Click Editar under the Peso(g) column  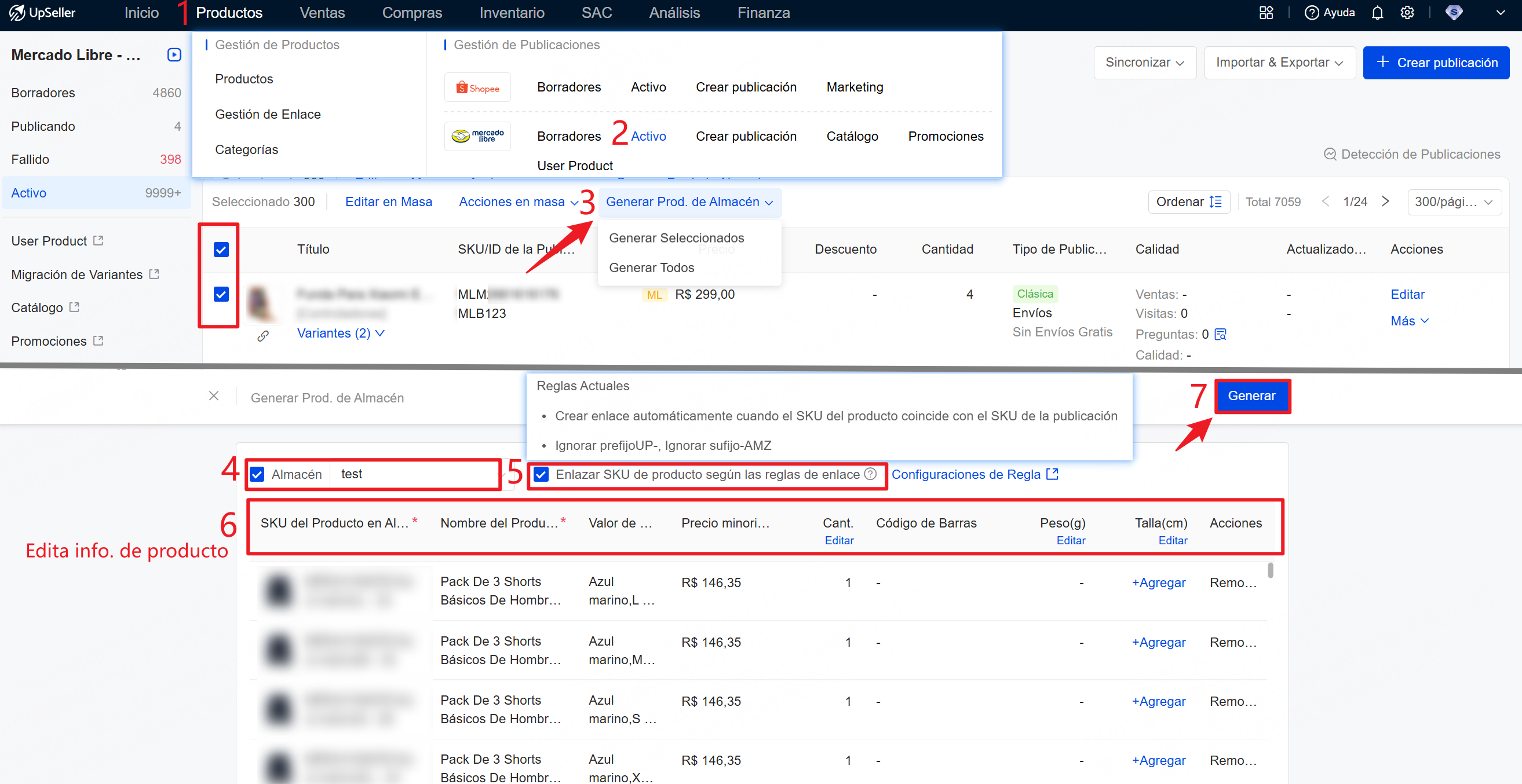1071,540
